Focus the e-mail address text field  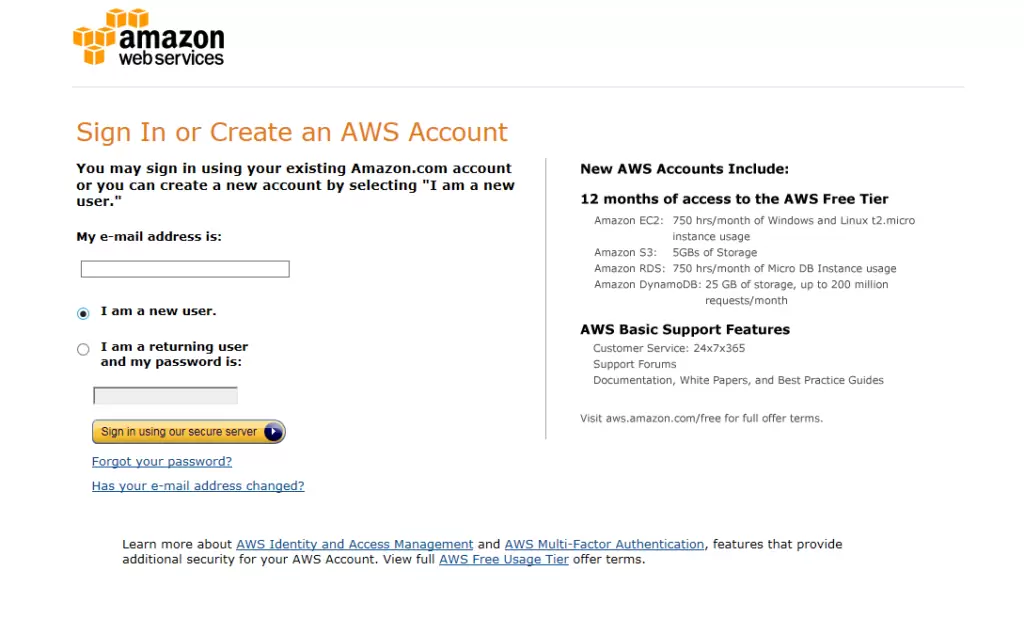185,269
